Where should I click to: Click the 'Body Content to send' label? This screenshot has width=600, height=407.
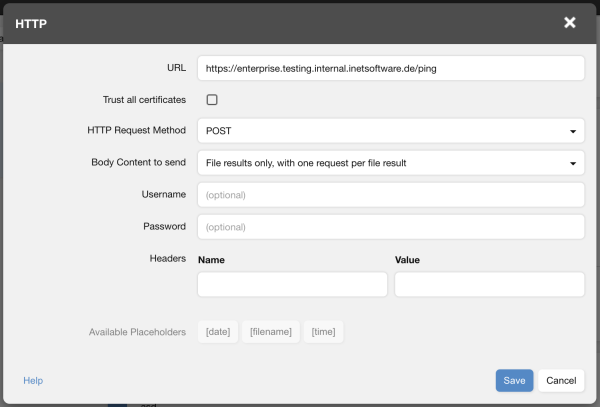(x=138, y=162)
